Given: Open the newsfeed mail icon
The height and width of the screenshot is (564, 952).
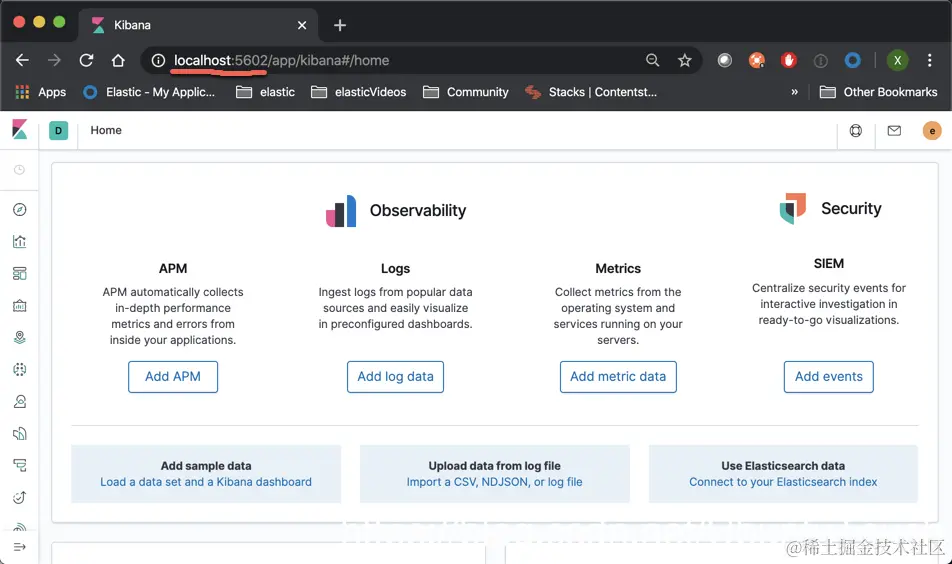Looking at the screenshot, I should [894, 131].
